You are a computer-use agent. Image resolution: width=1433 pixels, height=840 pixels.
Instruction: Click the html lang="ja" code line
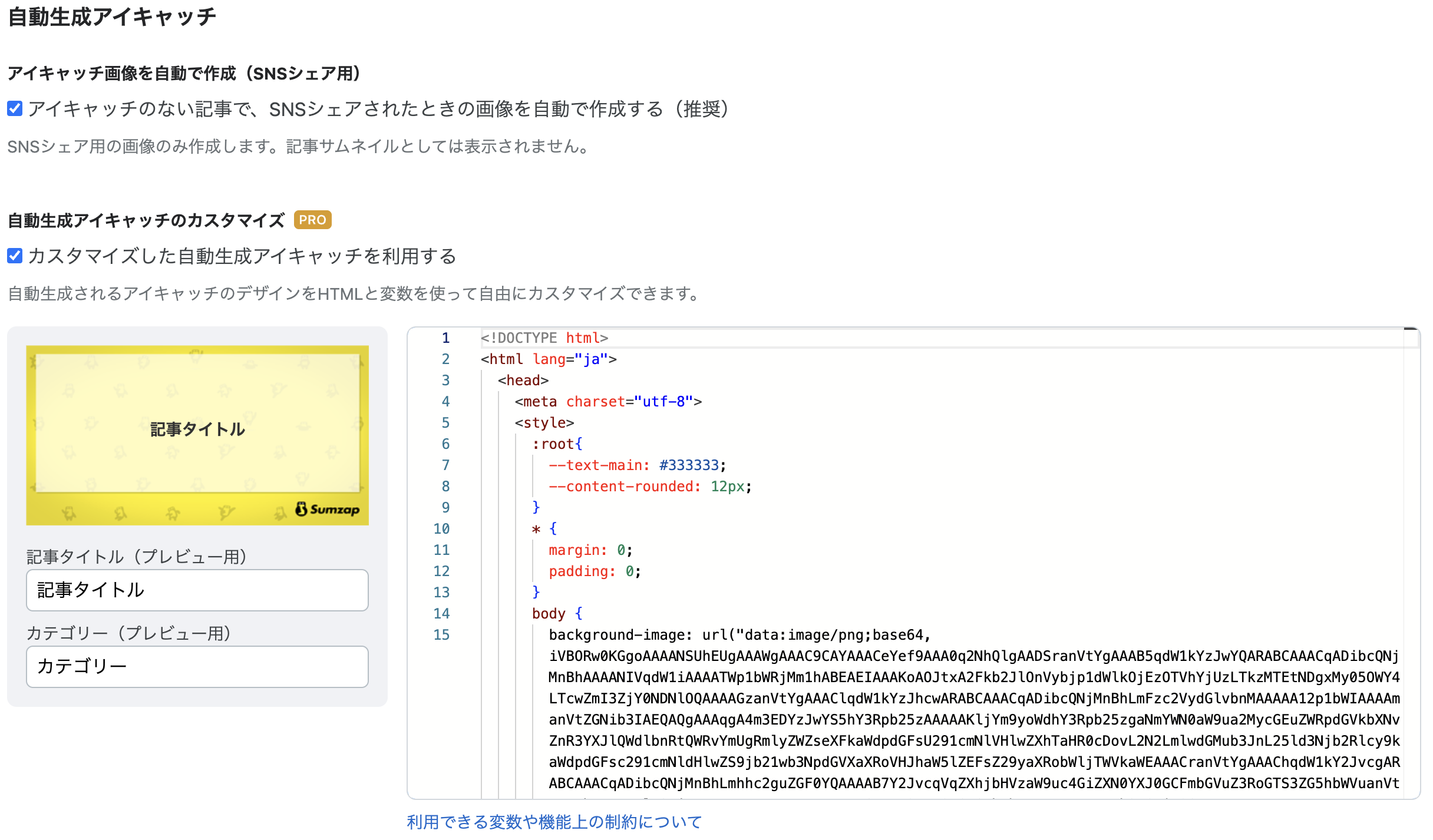(x=548, y=359)
